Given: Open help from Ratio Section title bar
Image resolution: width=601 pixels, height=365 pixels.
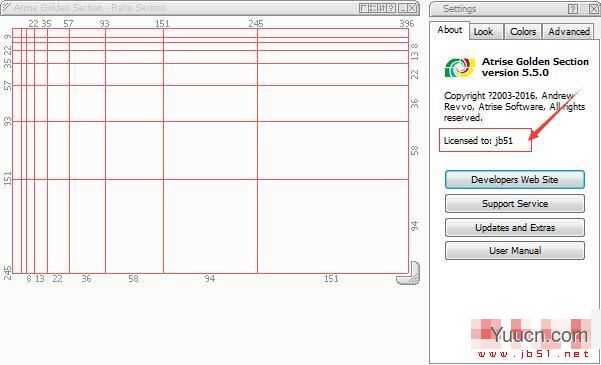Looking at the screenshot, I should click(x=391, y=8).
